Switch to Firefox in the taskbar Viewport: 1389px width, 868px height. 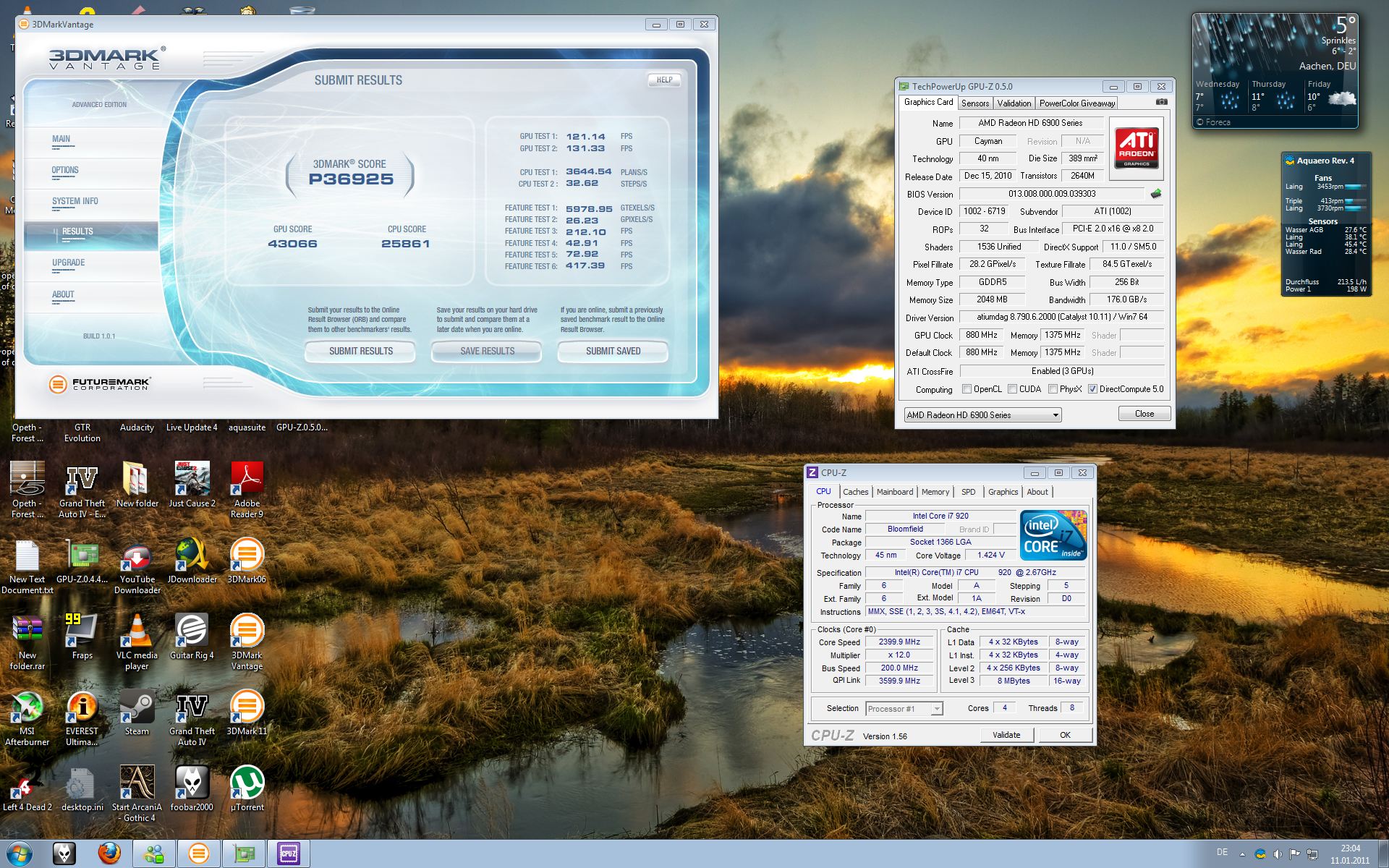[109, 854]
